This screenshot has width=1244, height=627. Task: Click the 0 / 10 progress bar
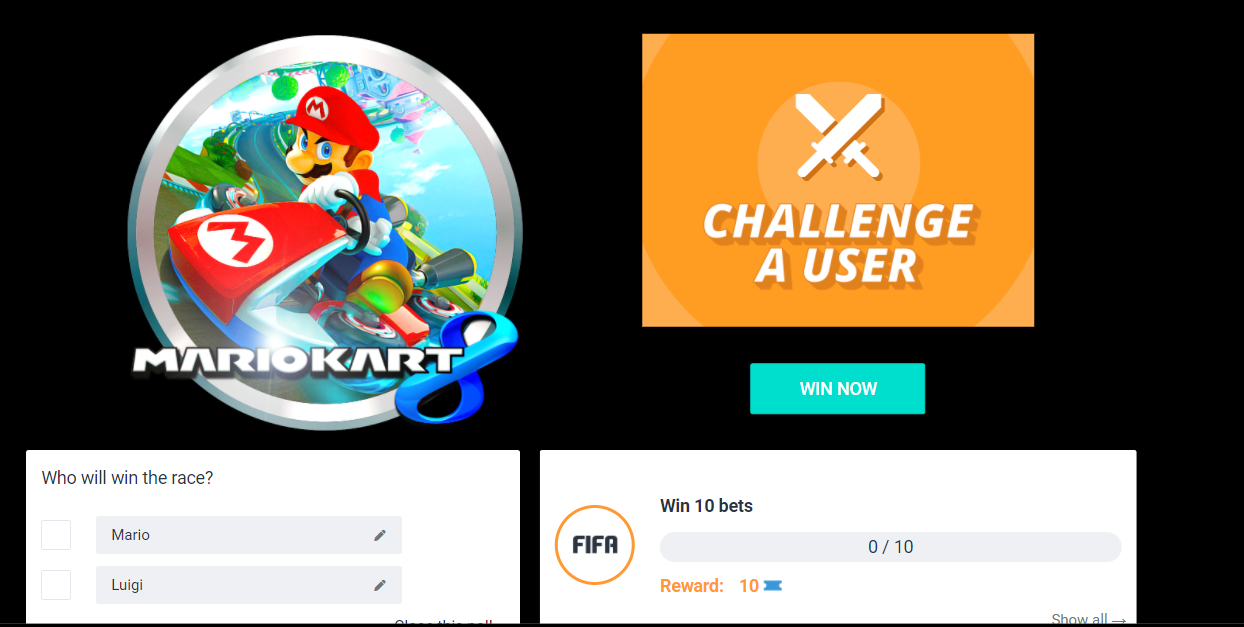891,547
